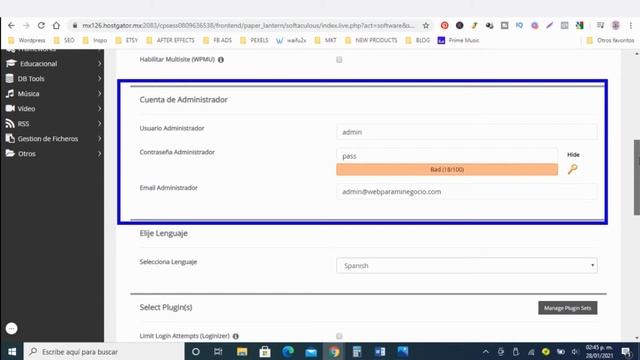
Task: Click the Música note icon
Action: tap(10, 93)
